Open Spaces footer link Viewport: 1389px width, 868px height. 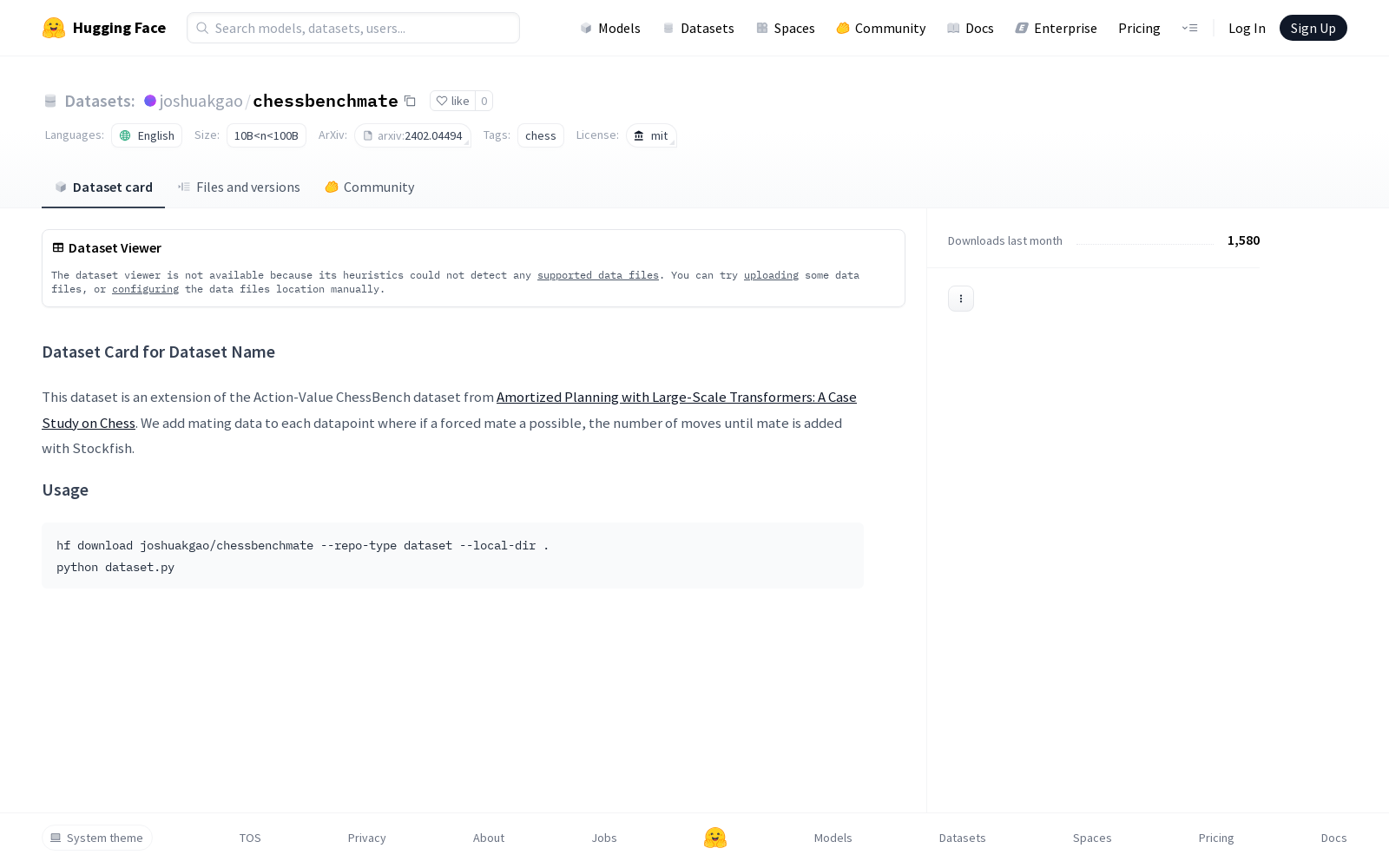click(x=1092, y=838)
